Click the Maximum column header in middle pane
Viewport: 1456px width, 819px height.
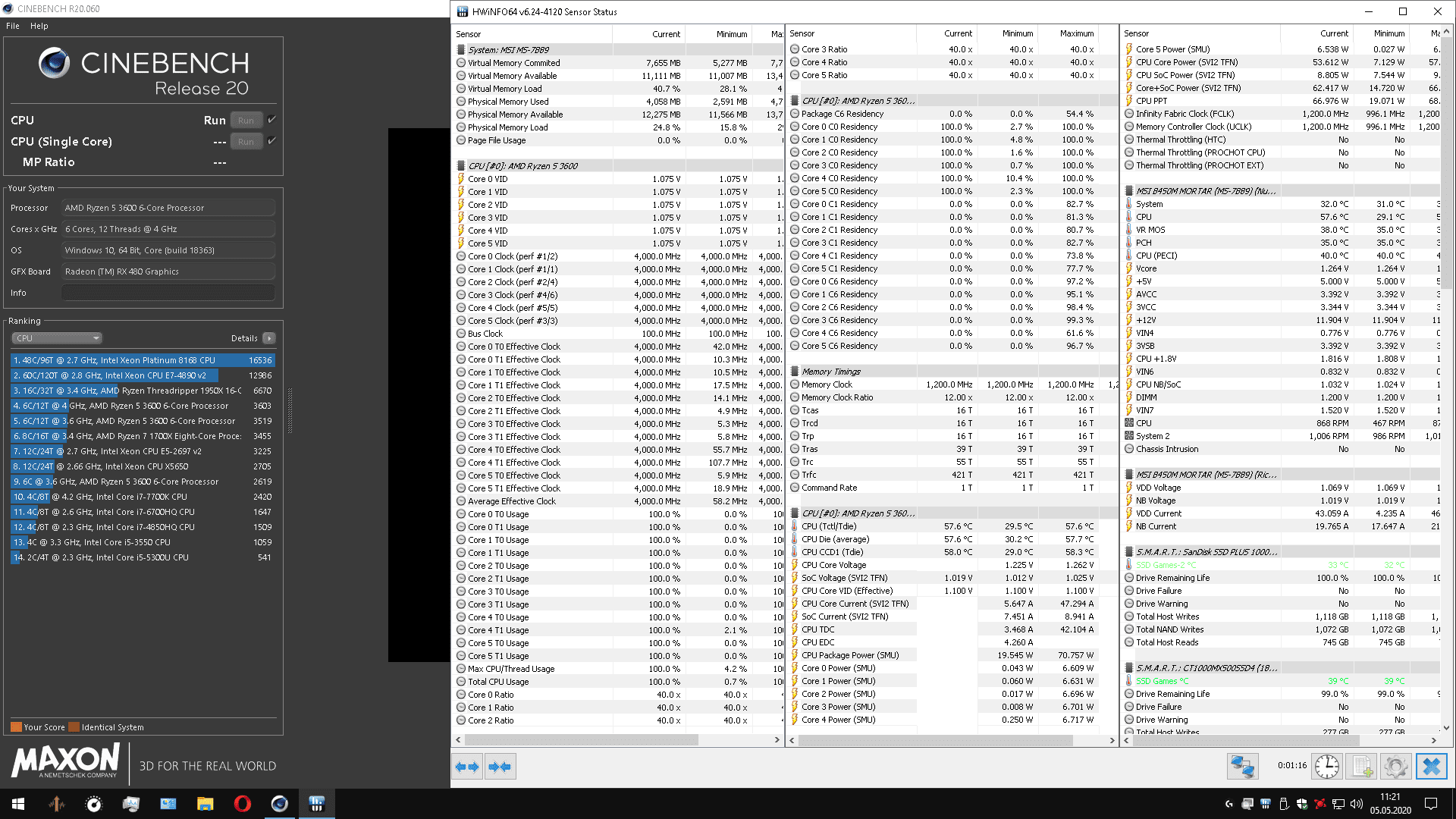1068,33
